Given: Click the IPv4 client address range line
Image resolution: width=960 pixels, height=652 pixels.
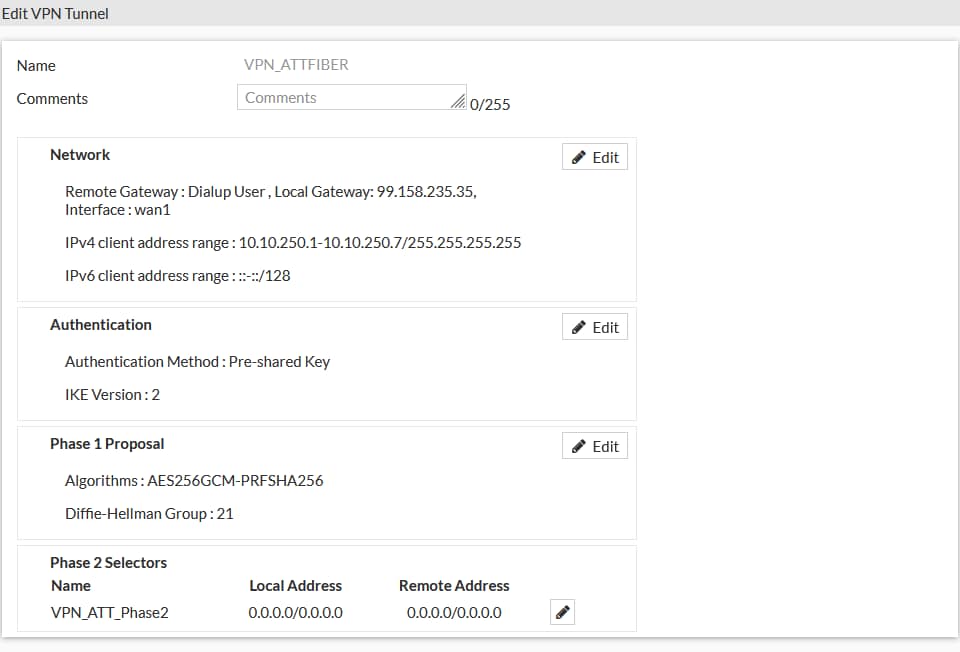Looking at the screenshot, I should pyautogui.click(x=293, y=243).
